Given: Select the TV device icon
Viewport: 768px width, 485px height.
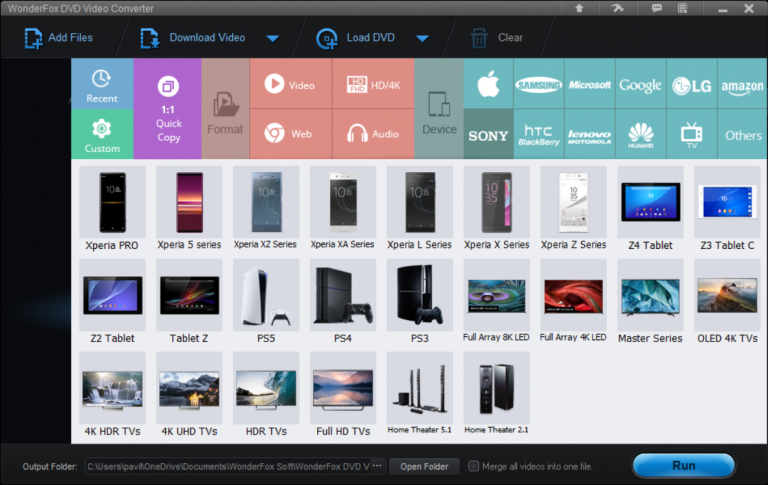Looking at the screenshot, I should click(x=692, y=134).
